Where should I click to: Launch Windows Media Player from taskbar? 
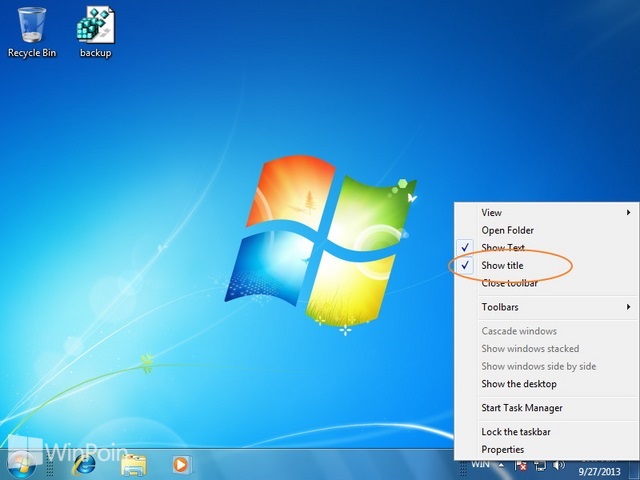click(181, 465)
